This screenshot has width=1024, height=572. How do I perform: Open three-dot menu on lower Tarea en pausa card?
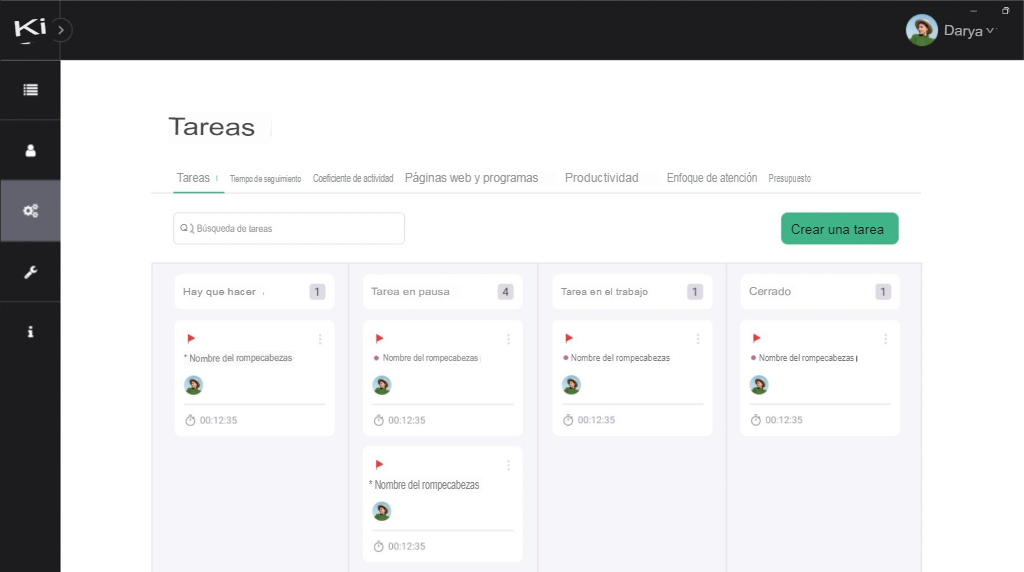(x=508, y=465)
